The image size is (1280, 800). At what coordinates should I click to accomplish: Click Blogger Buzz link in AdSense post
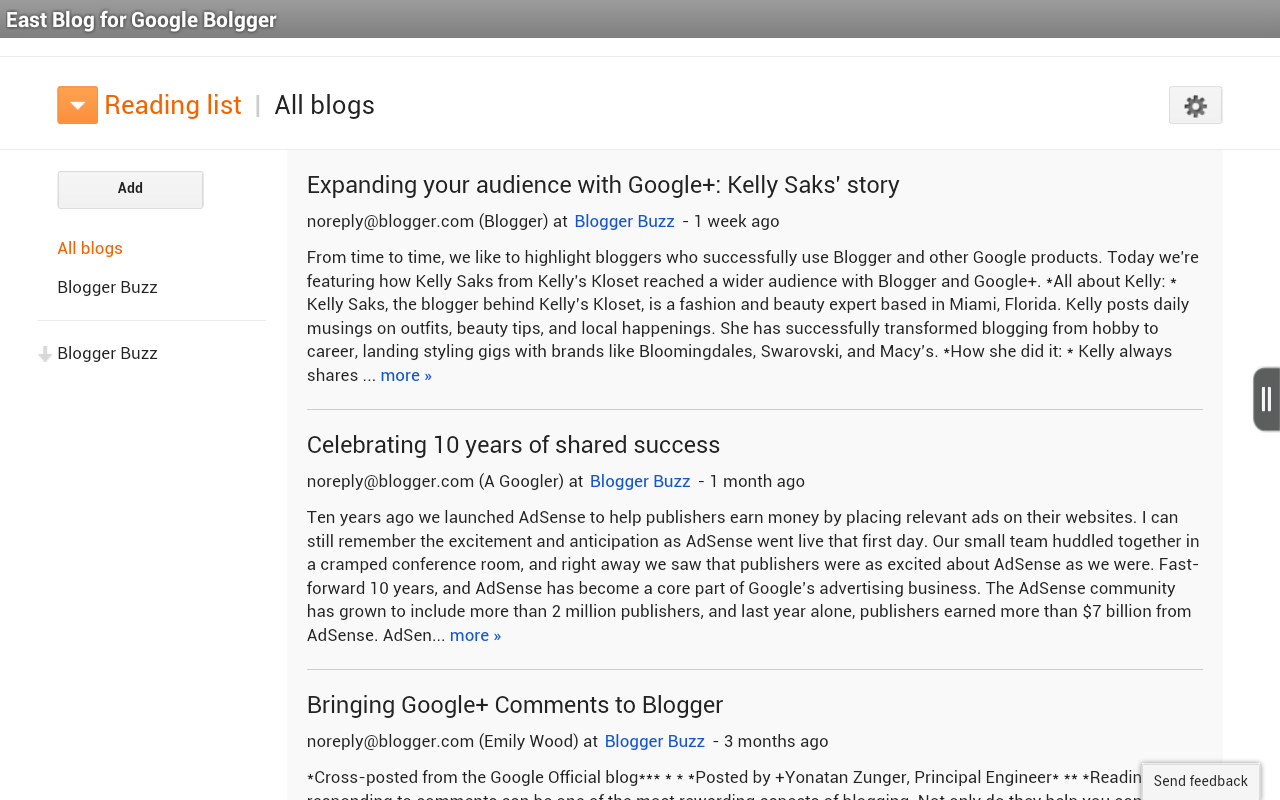tap(640, 481)
